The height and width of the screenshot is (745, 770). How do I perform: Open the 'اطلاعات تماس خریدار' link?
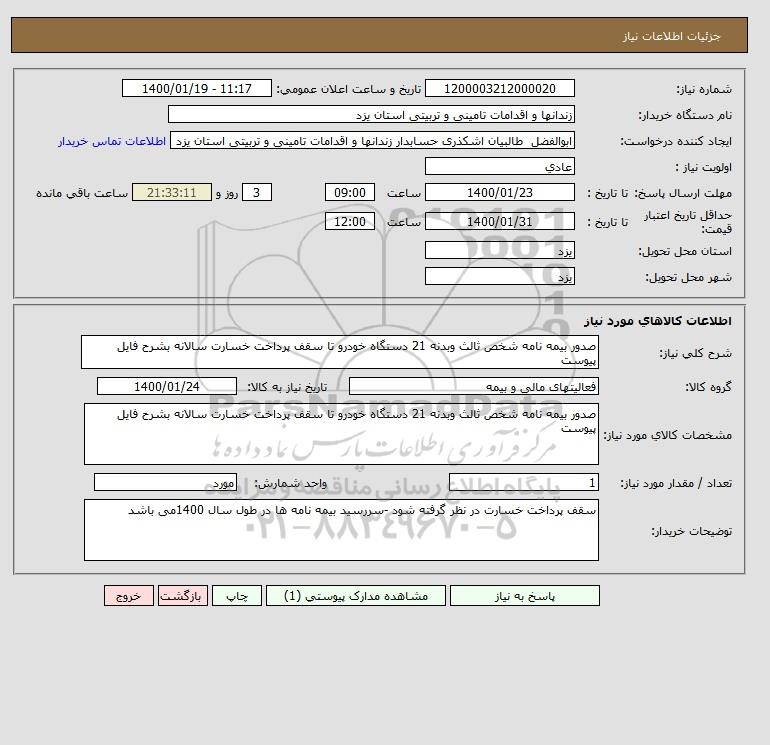pos(111,141)
